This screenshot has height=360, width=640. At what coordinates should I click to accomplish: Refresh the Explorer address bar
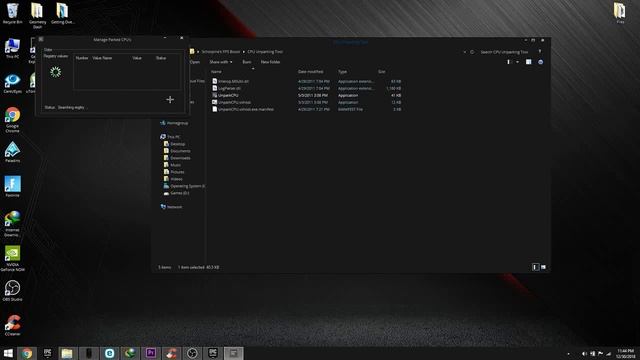coord(472,52)
